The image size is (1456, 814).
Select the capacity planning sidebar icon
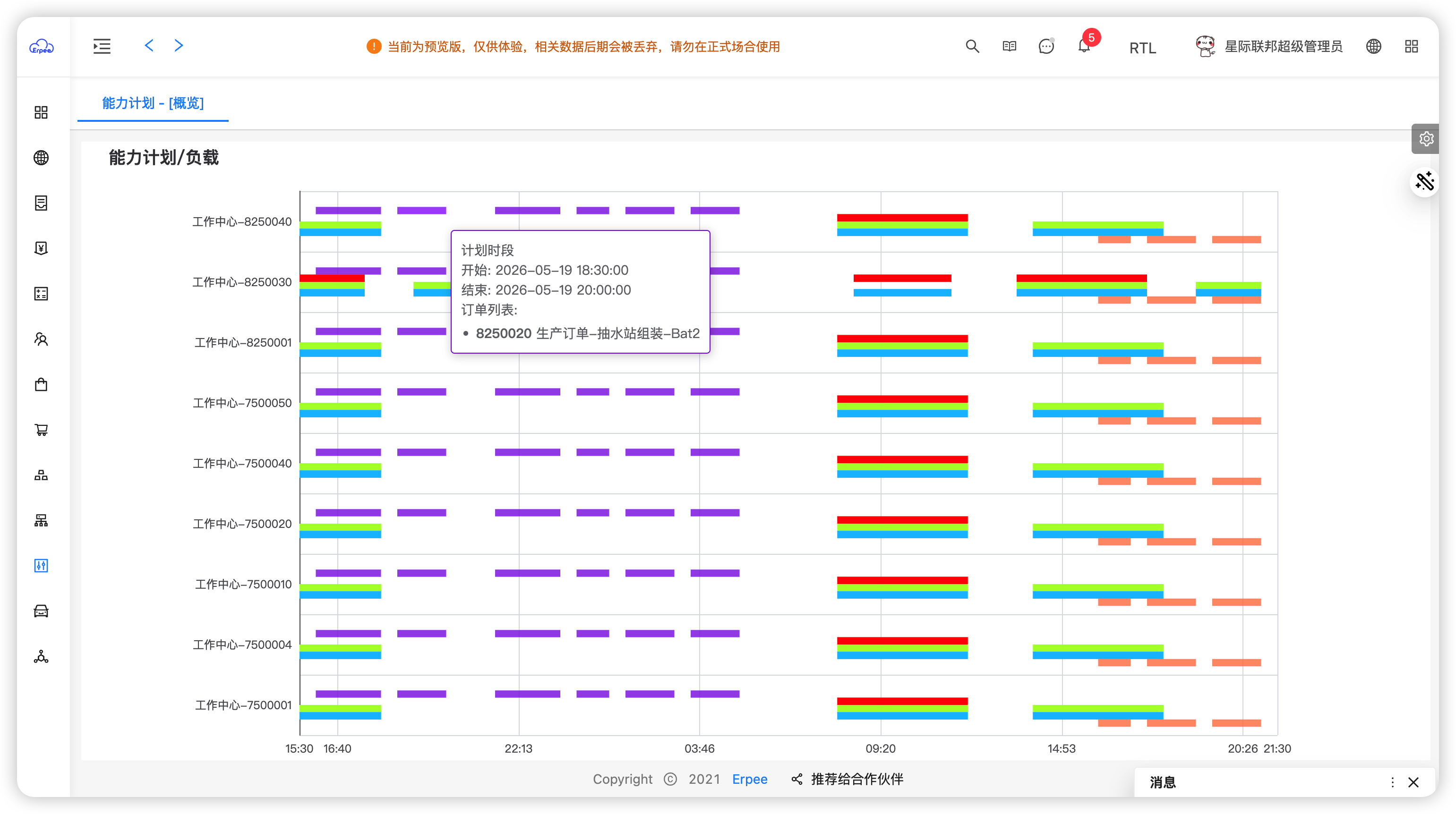point(41,566)
